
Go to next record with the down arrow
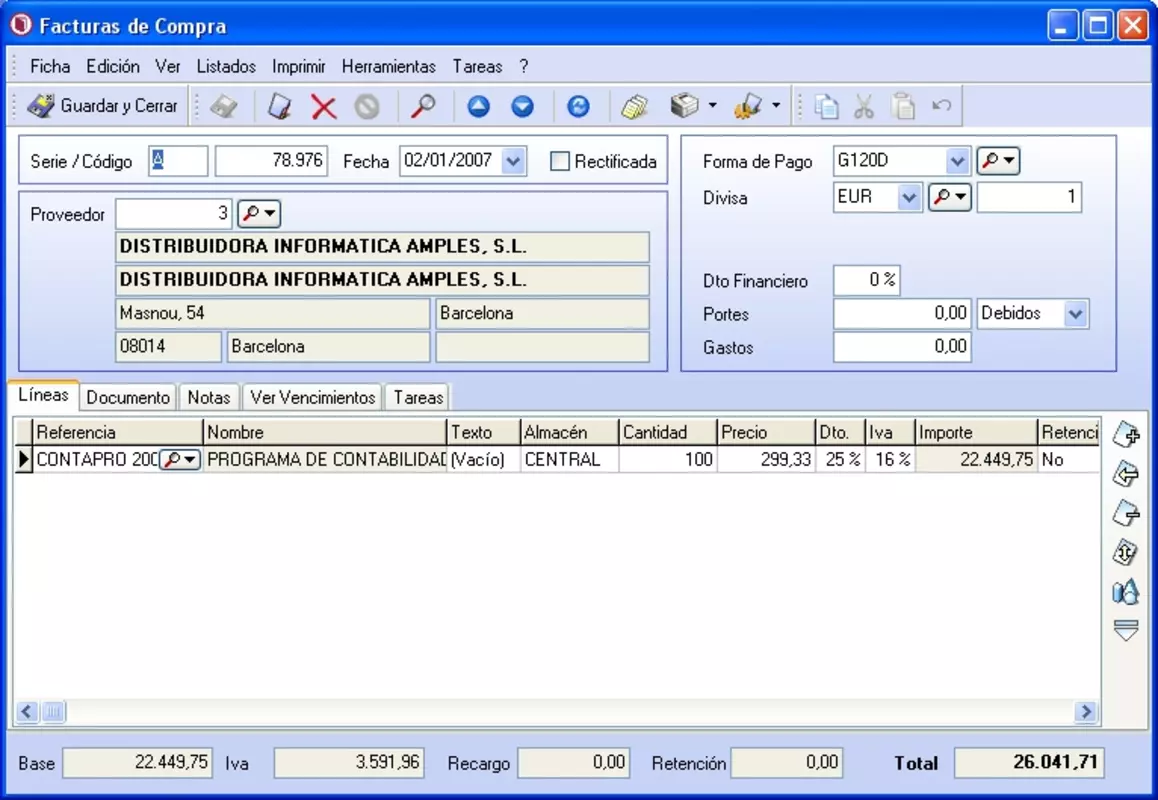coord(522,106)
